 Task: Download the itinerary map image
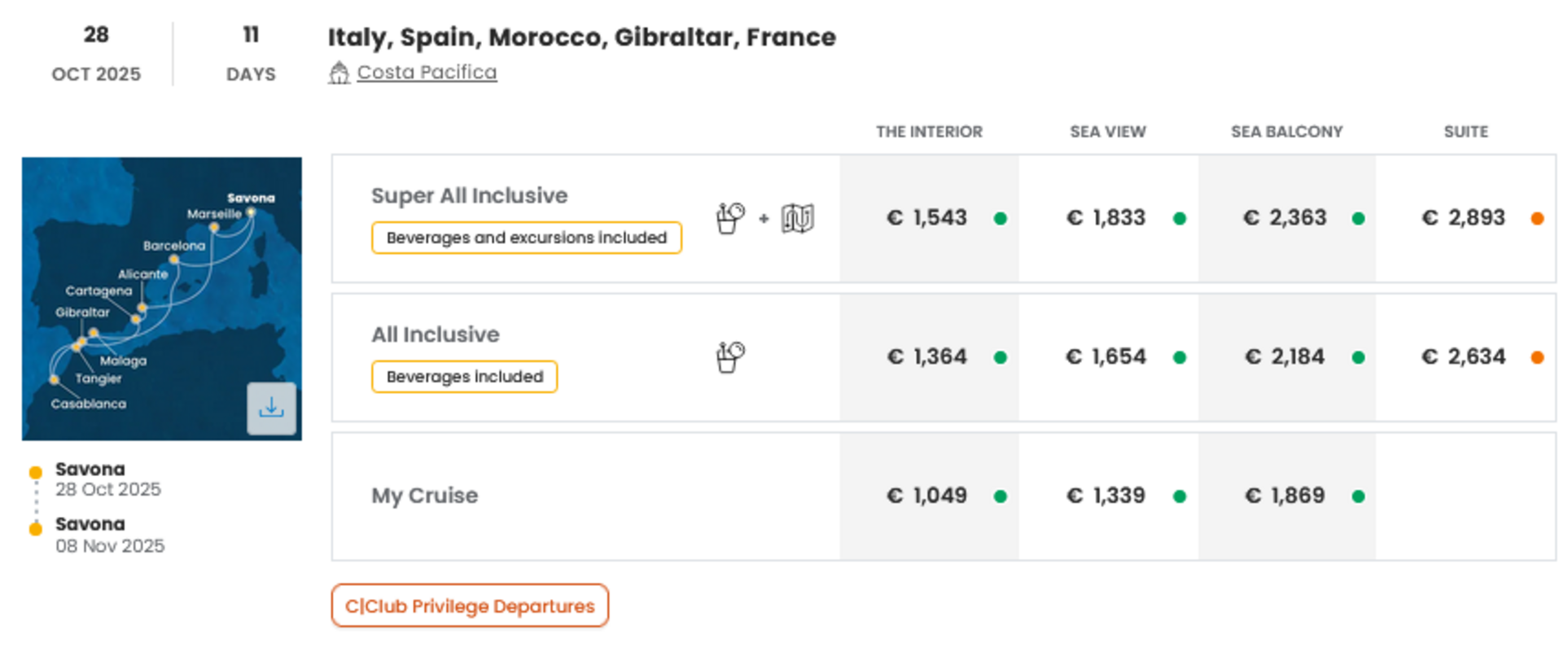[x=271, y=408]
